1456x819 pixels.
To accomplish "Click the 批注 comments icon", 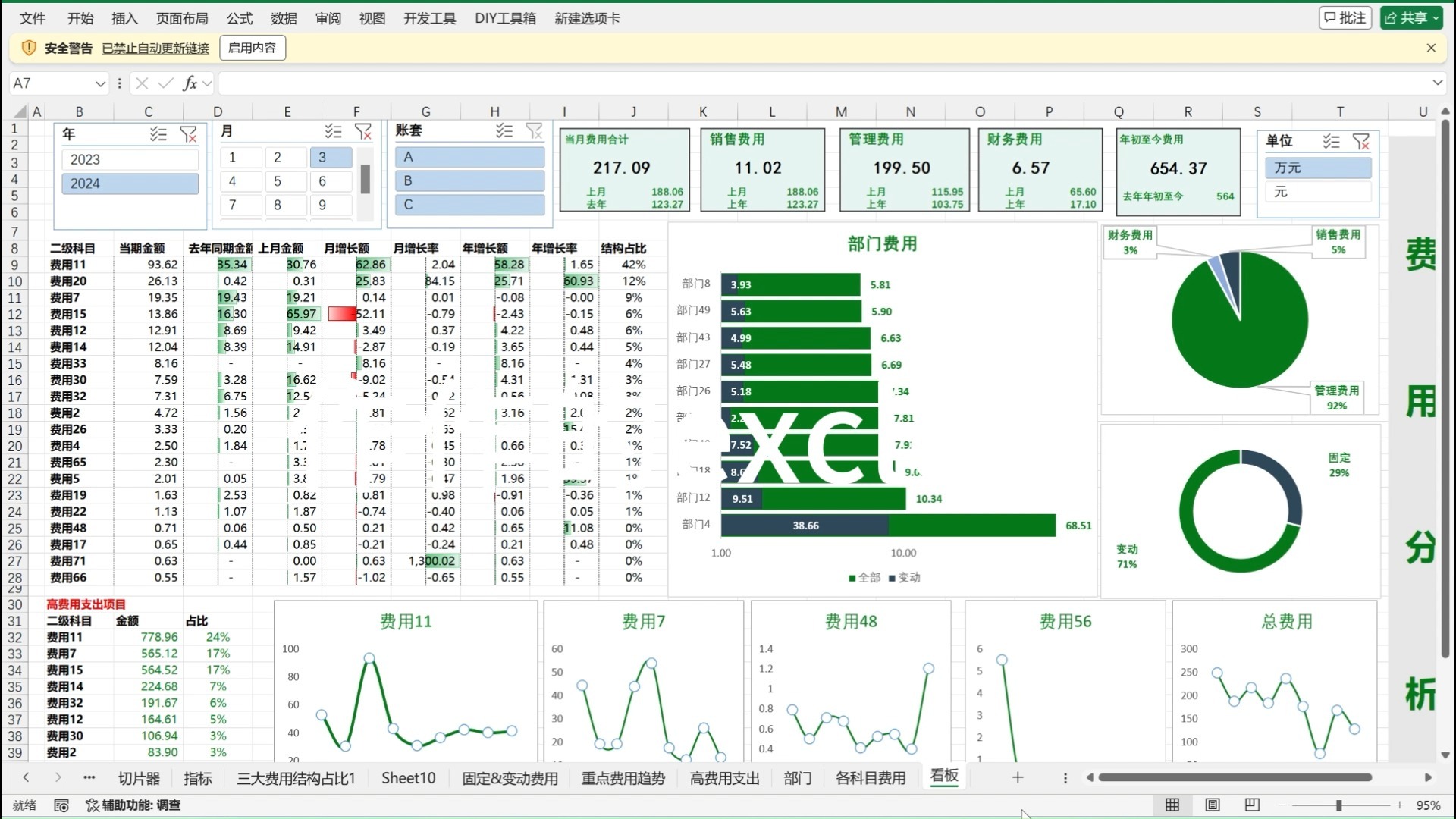I will 1344,17.
